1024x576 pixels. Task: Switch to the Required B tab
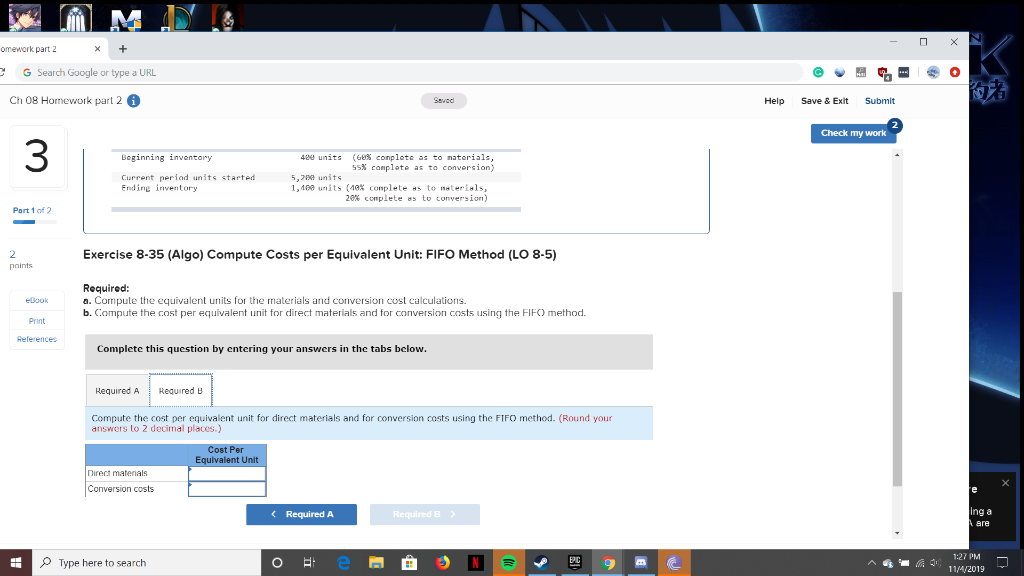pyautogui.click(x=180, y=390)
